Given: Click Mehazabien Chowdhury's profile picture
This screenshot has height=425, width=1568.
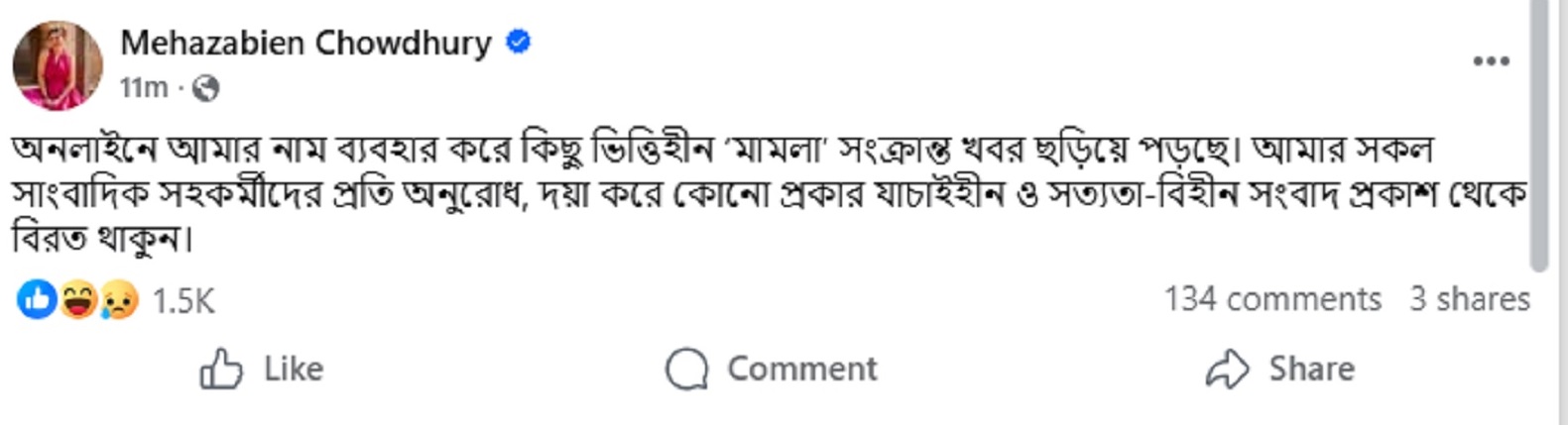Looking at the screenshot, I should tap(58, 65).
